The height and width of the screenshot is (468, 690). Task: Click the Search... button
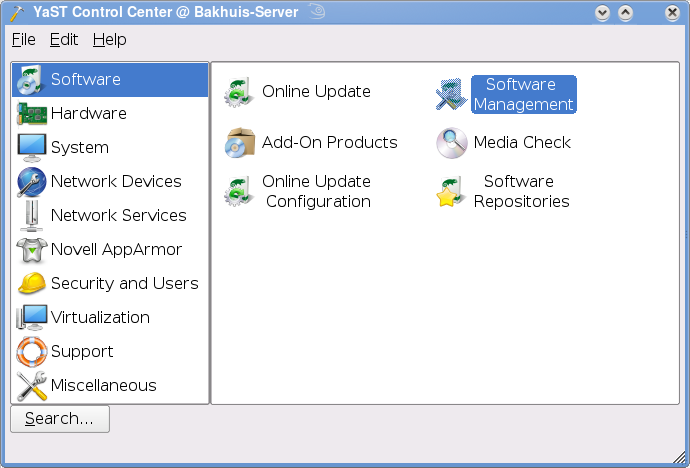click(60, 419)
